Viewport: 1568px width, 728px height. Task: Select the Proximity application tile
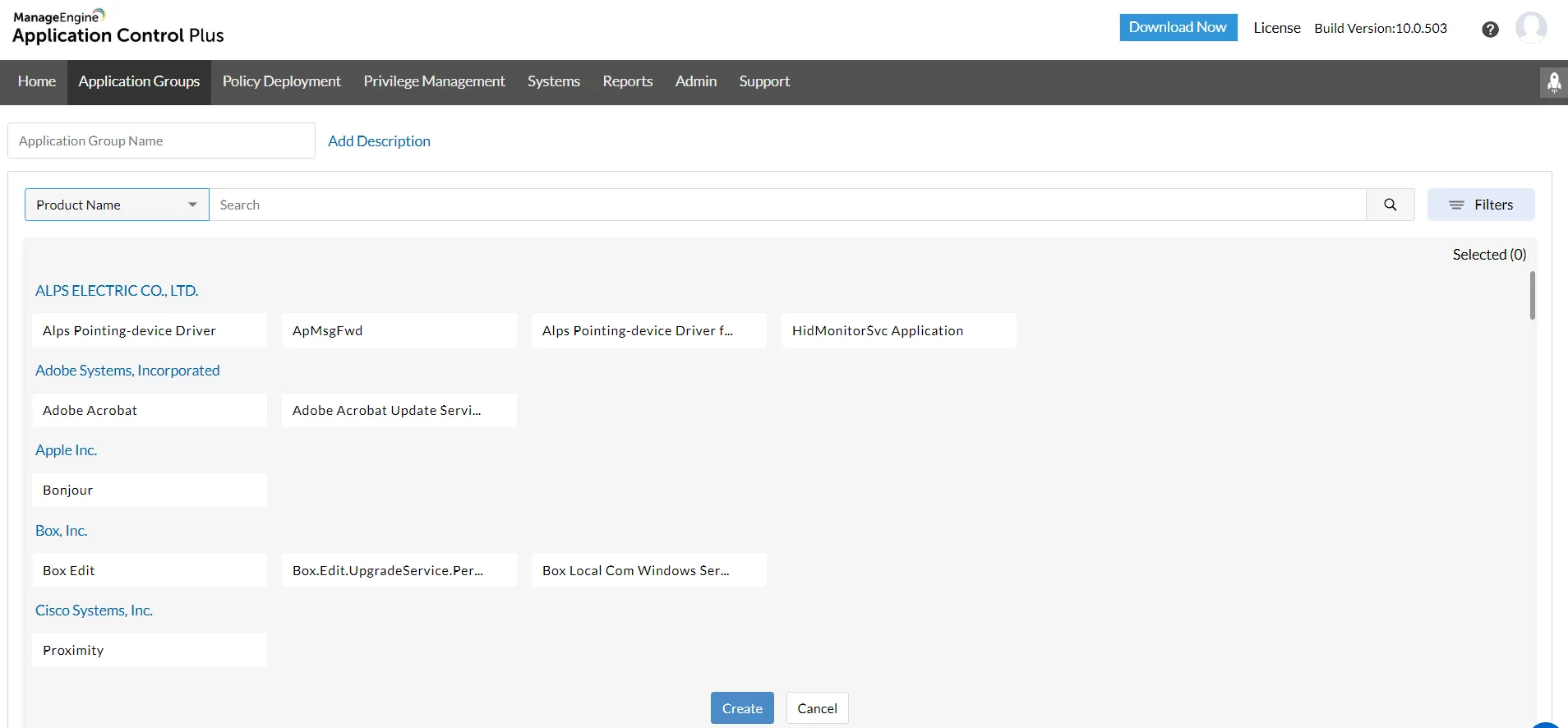pyautogui.click(x=150, y=650)
